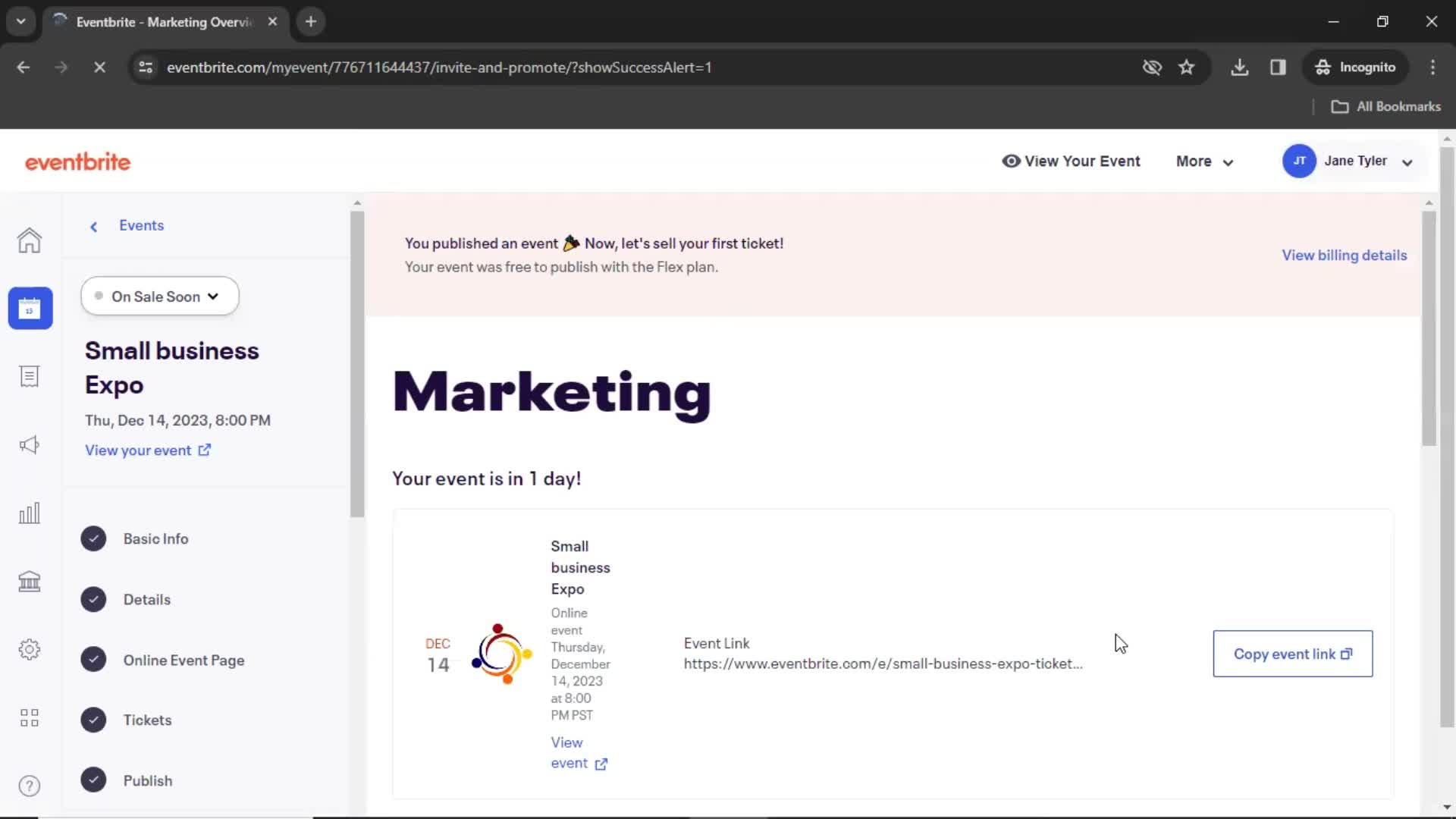This screenshot has height=819, width=1456.
Task: Click View billing details link
Action: [x=1344, y=254]
